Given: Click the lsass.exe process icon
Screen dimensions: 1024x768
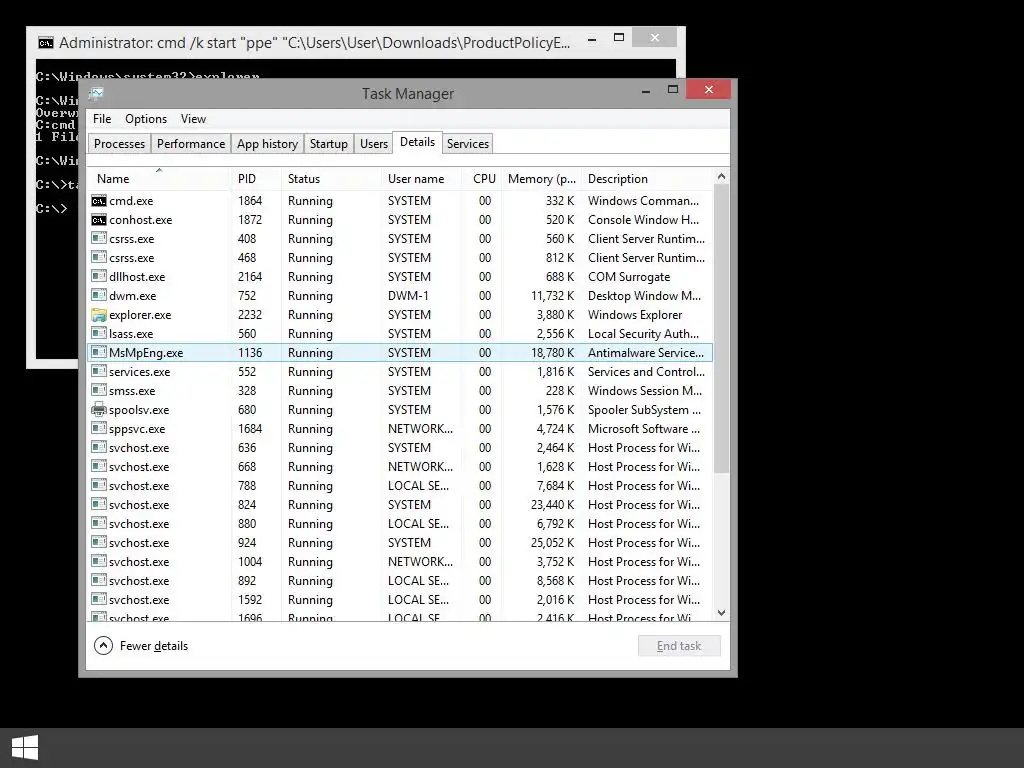Looking at the screenshot, I should (99, 334).
